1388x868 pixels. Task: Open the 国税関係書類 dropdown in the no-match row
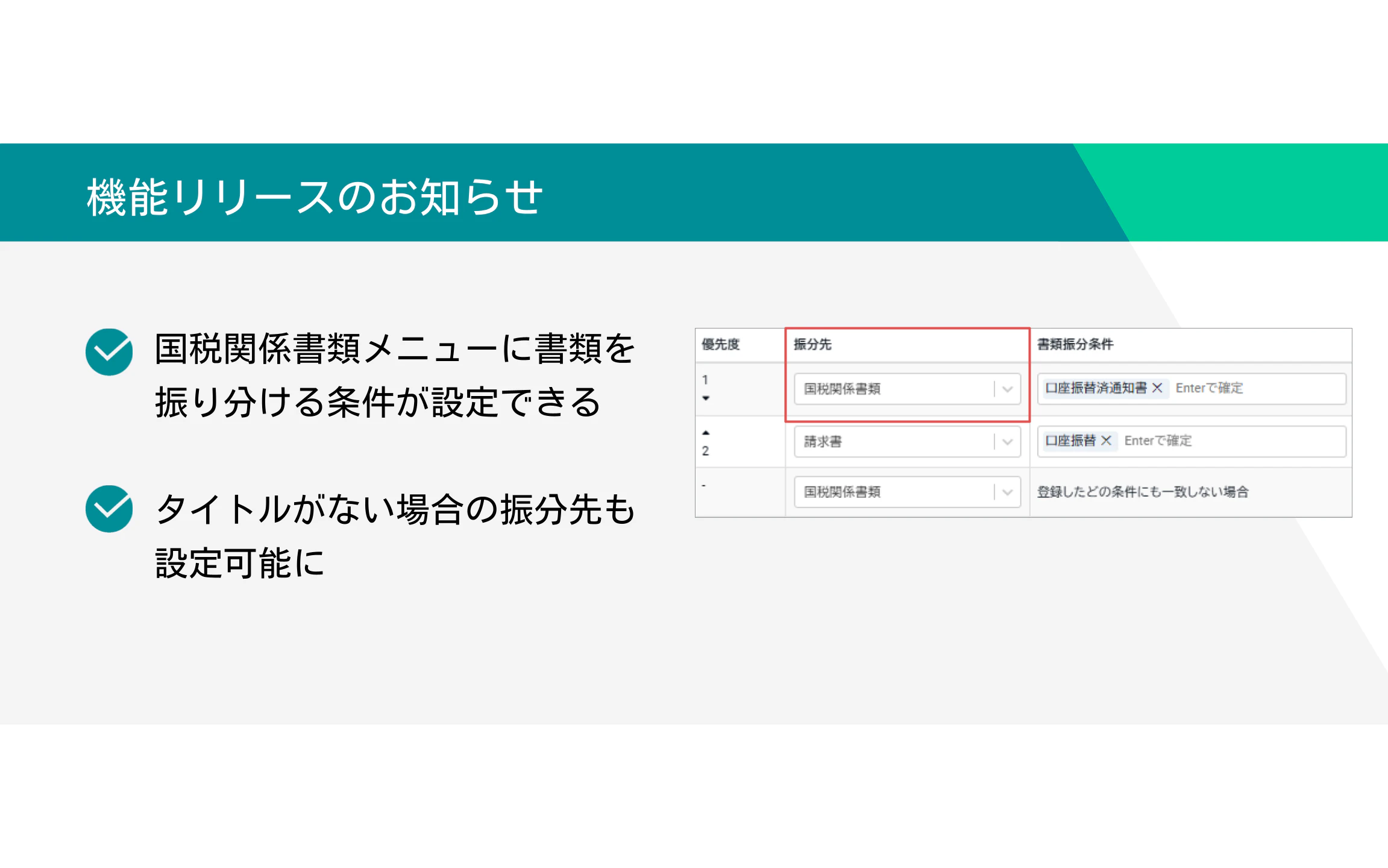click(x=1007, y=492)
